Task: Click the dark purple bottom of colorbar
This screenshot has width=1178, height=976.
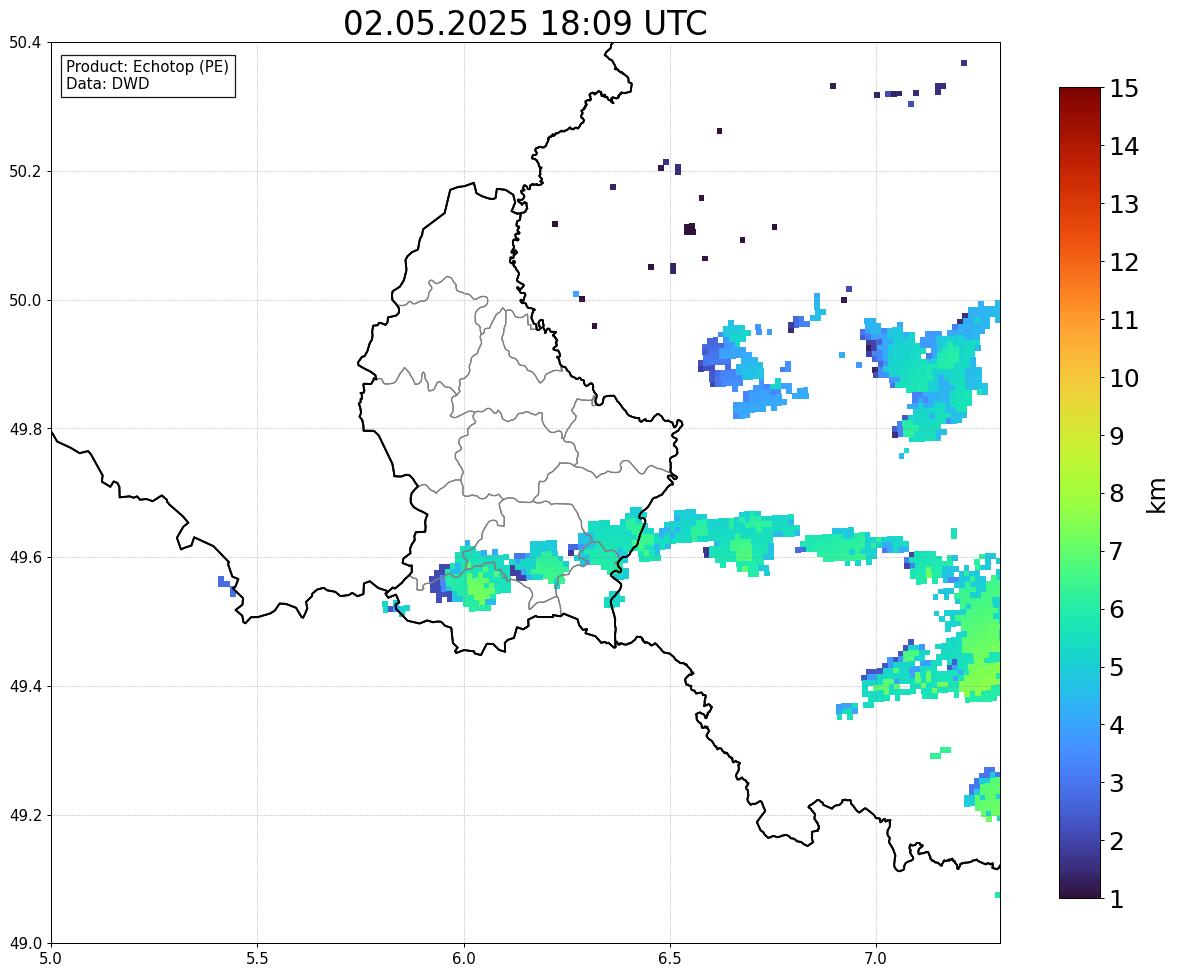Action: coord(1080,890)
